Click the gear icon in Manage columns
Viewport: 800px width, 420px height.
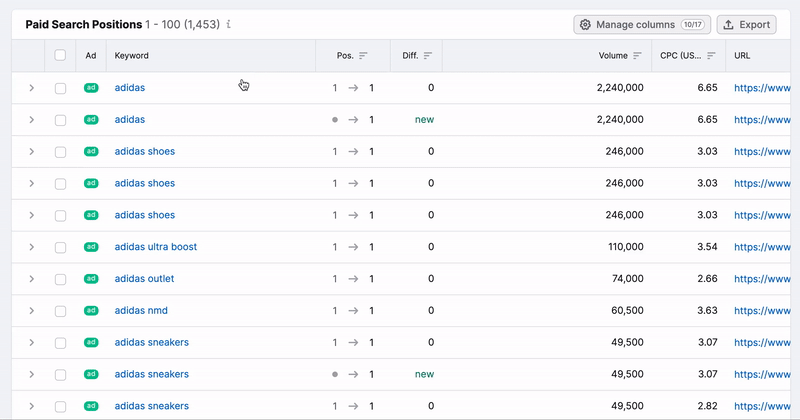[x=585, y=24]
